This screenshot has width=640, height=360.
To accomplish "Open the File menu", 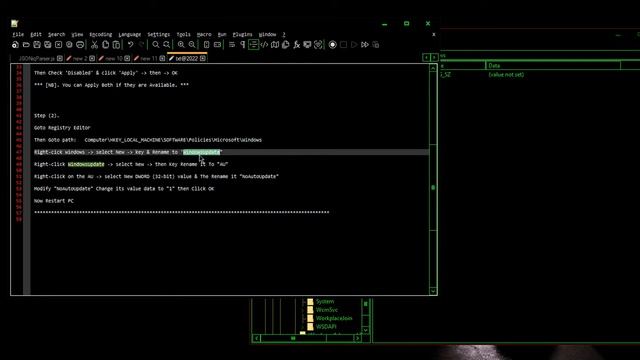I will (18, 34).
